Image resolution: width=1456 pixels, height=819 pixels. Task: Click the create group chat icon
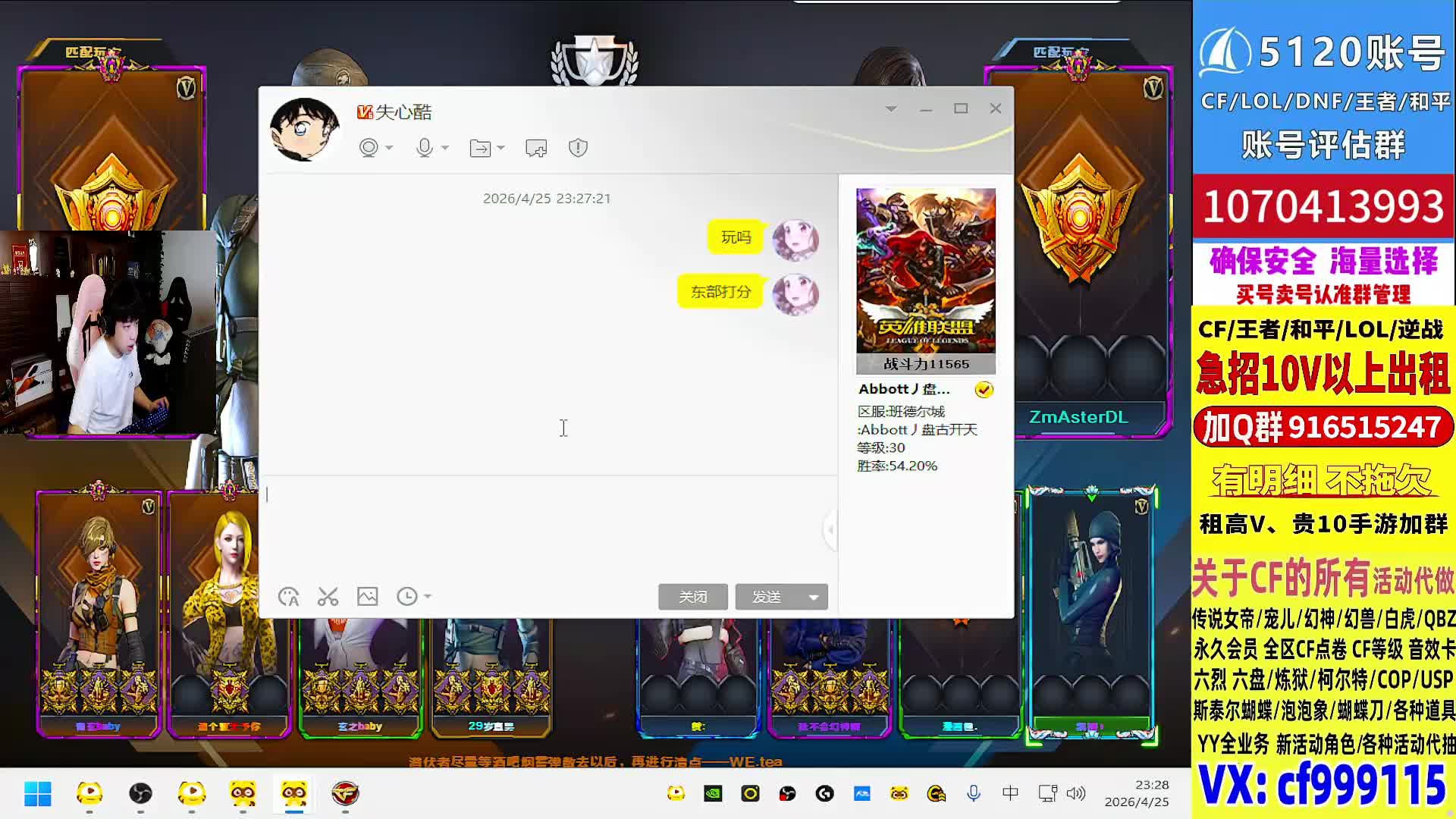536,148
